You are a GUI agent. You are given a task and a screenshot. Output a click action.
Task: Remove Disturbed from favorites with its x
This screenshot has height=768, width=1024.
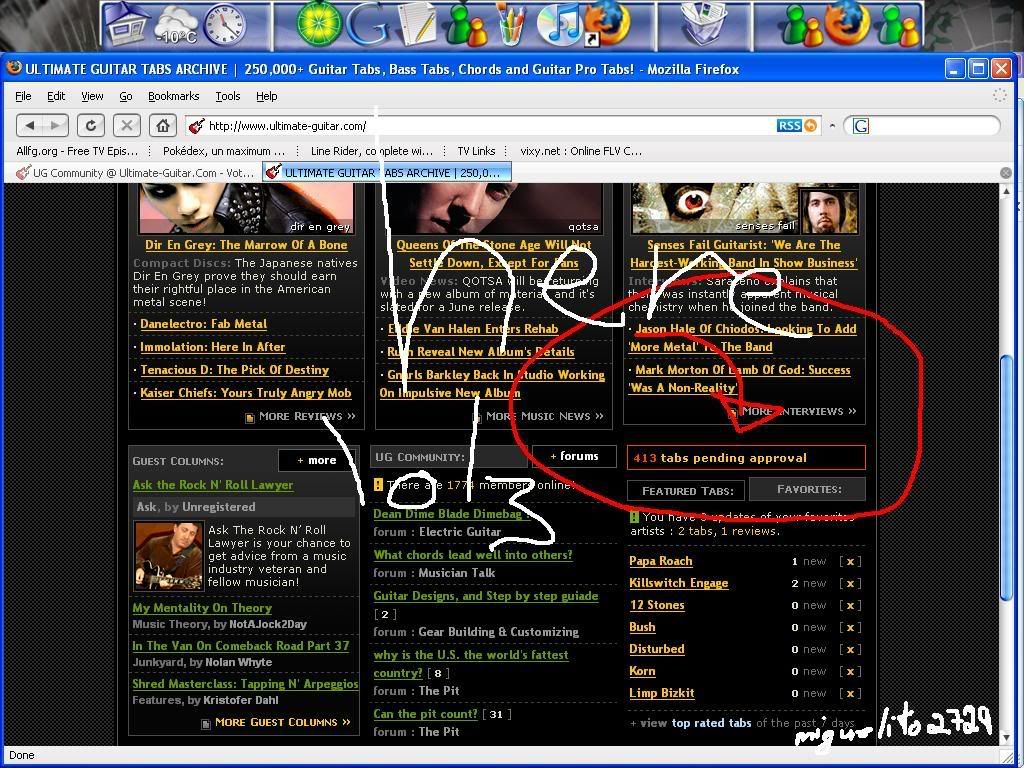tap(850, 650)
